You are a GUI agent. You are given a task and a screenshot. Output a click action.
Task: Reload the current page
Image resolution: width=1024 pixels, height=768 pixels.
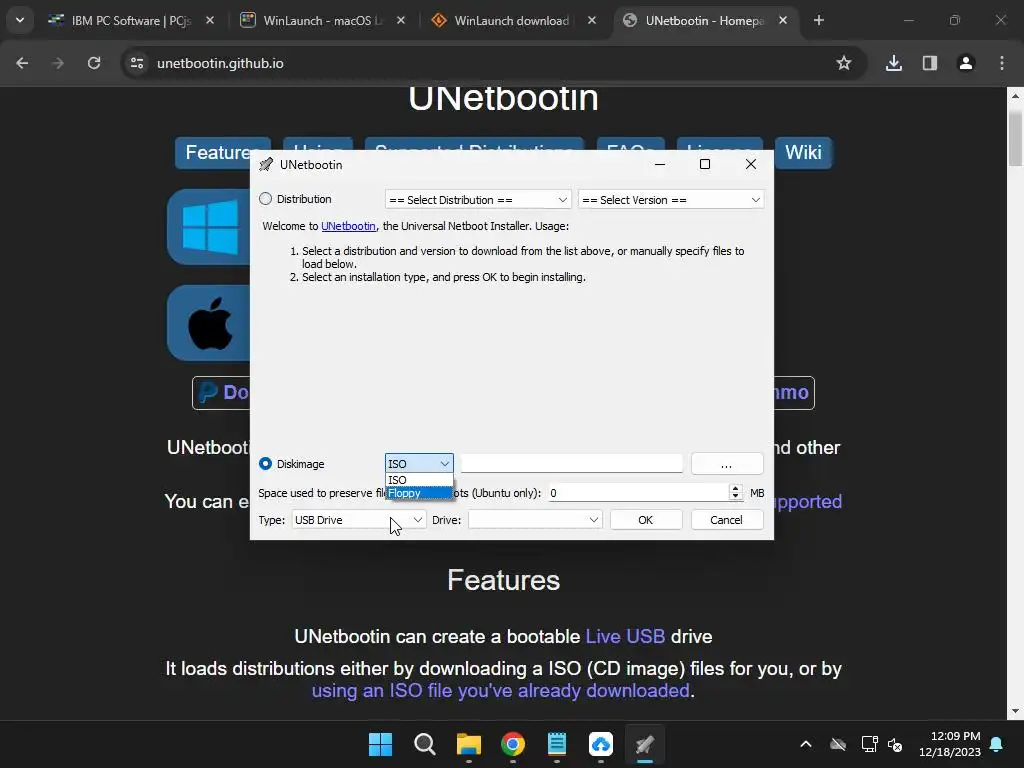tap(94, 63)
